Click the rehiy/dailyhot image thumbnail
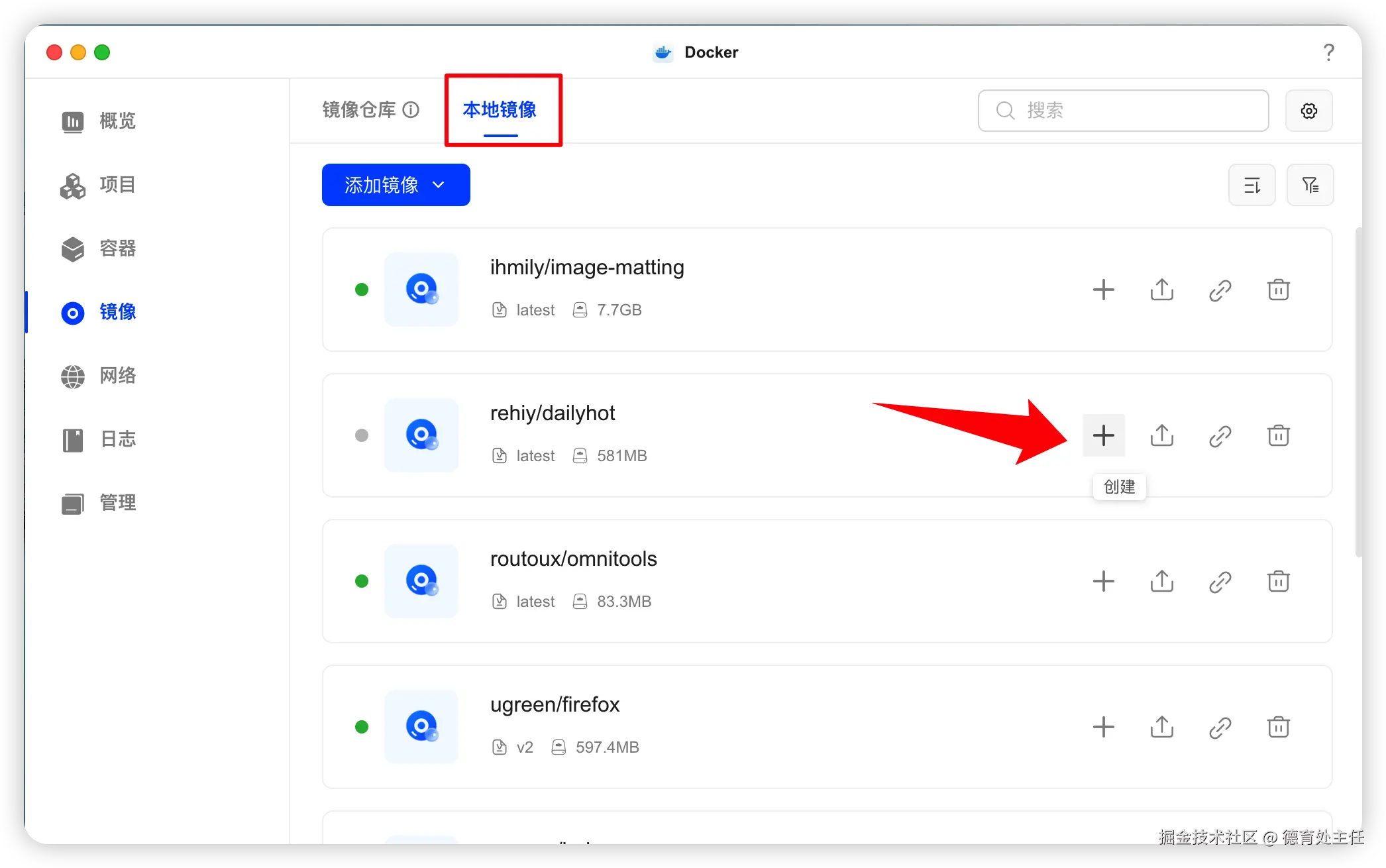Viewport: 1386px width, 868px height. [x=421, y=435]
